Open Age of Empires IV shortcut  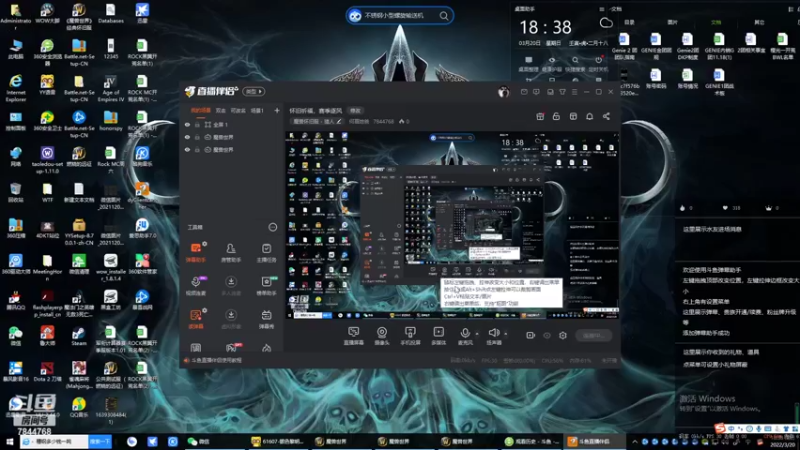(x=110, y=88)
